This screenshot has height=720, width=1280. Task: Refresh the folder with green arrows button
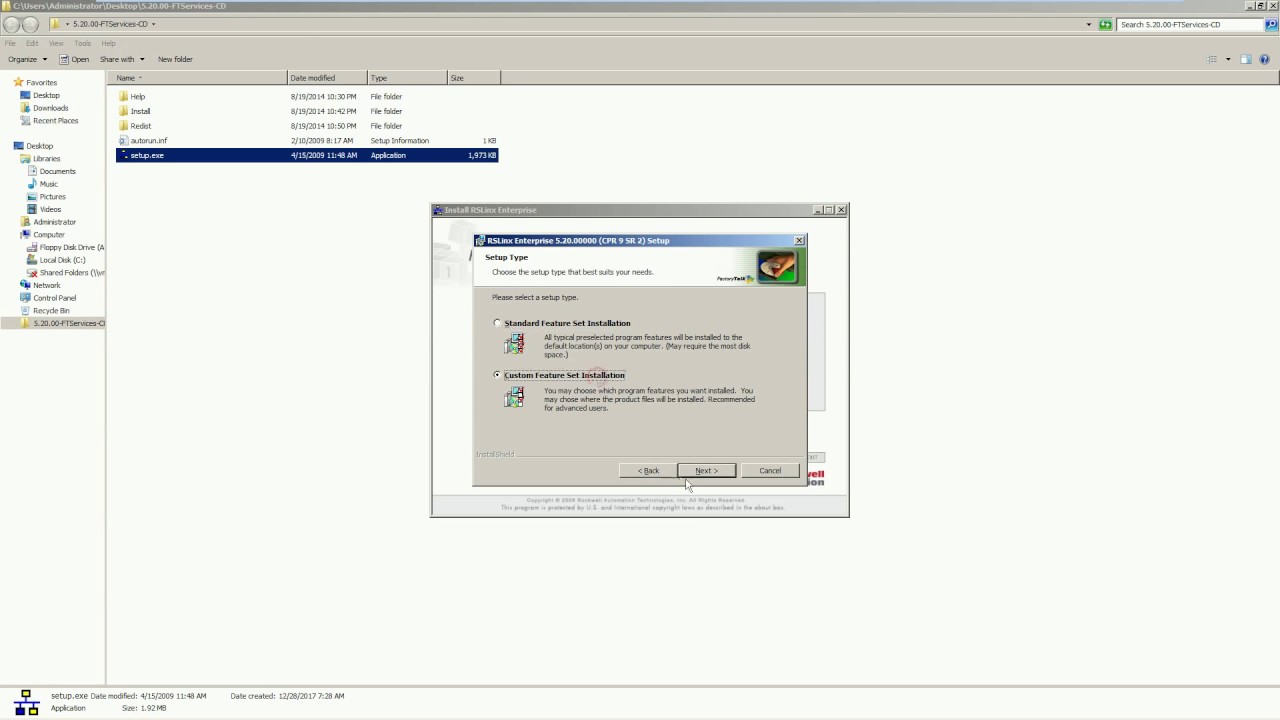pos(1105,24)
